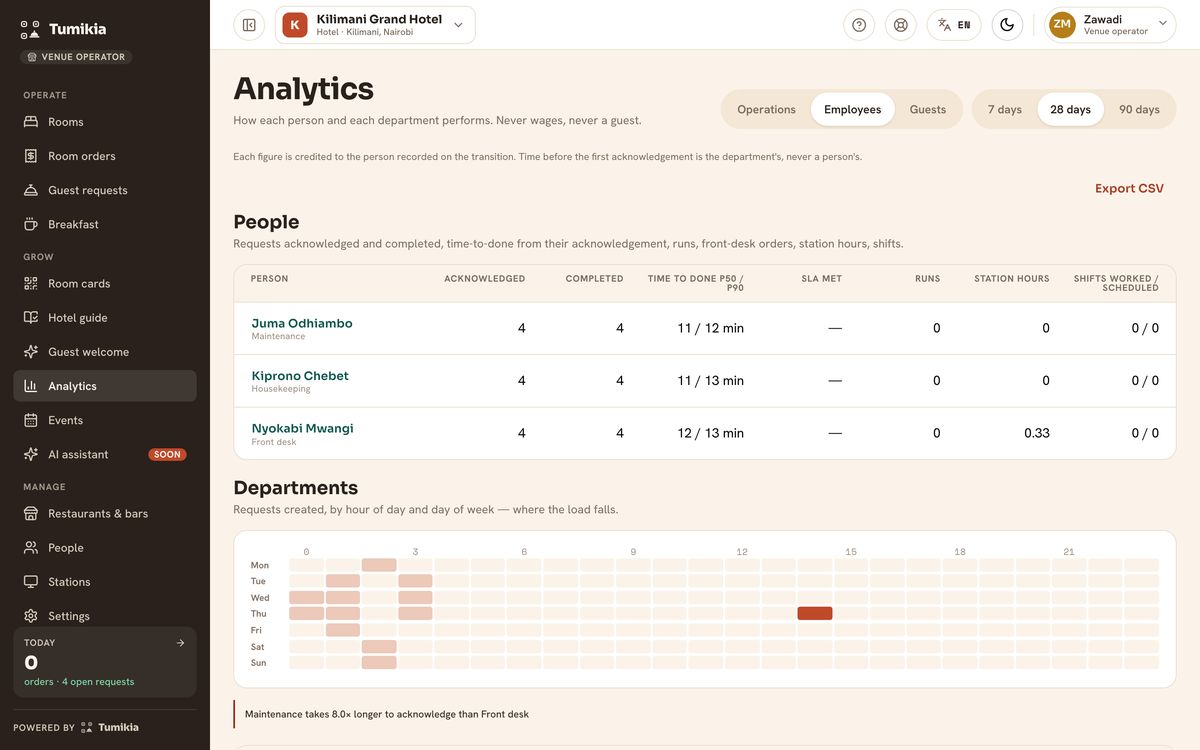Screen dimensions: 1200x750
Task: Click the Analytics bar chart icon
Action: click(30, 386)
